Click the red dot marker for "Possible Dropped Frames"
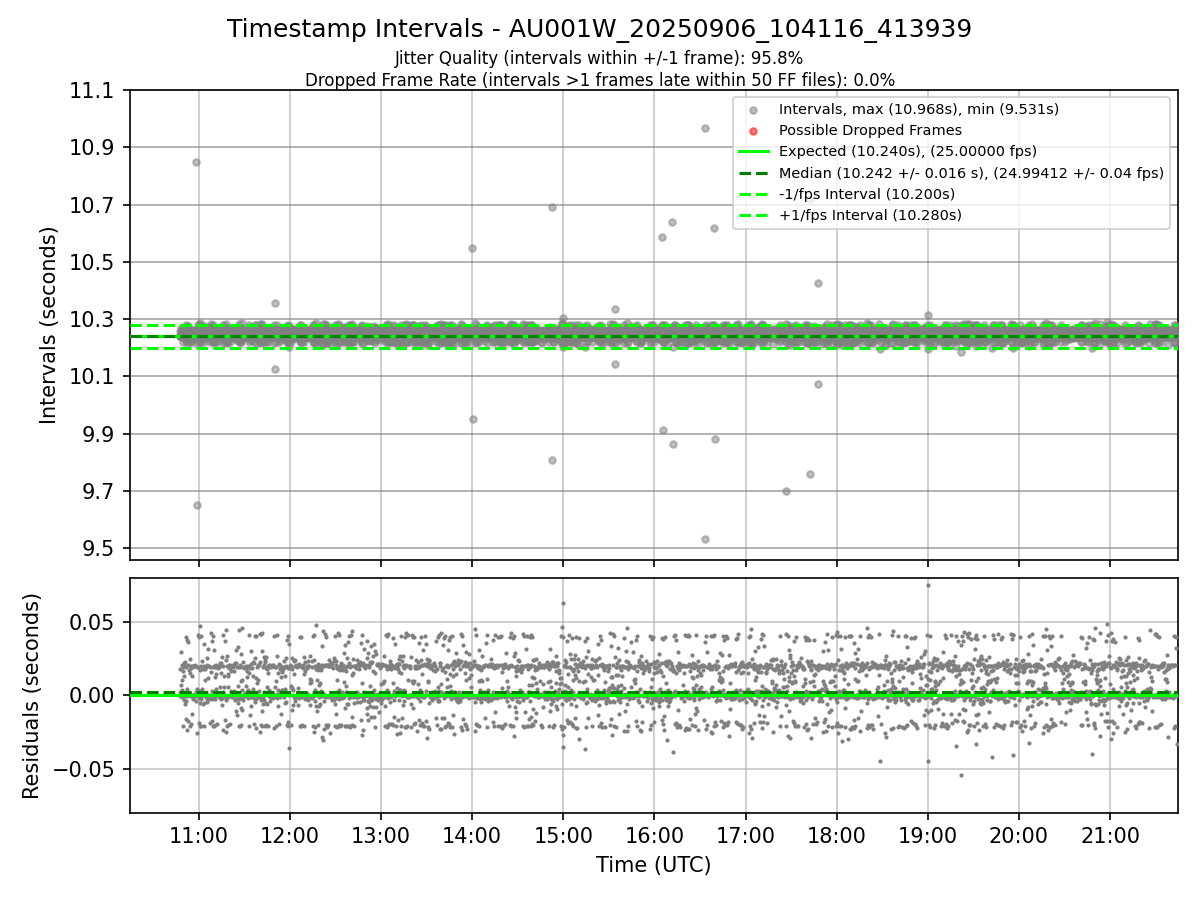The height and width of the screenshot is (900, 1200). coord(754,130)
